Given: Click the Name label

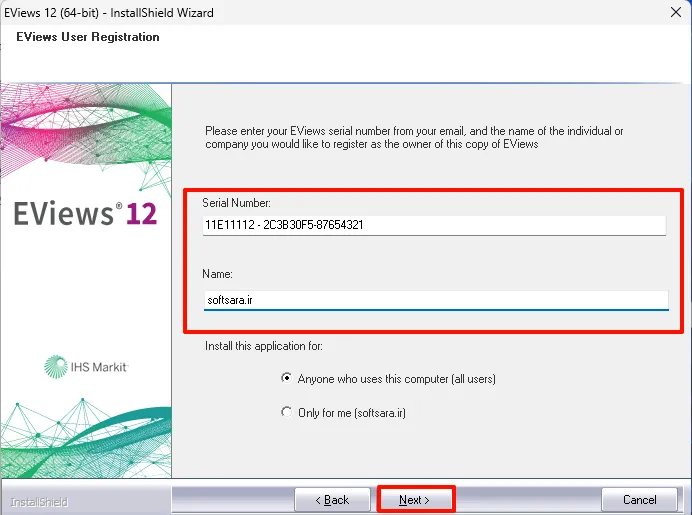Looking at the screenshot, I should tap(217, 274).
